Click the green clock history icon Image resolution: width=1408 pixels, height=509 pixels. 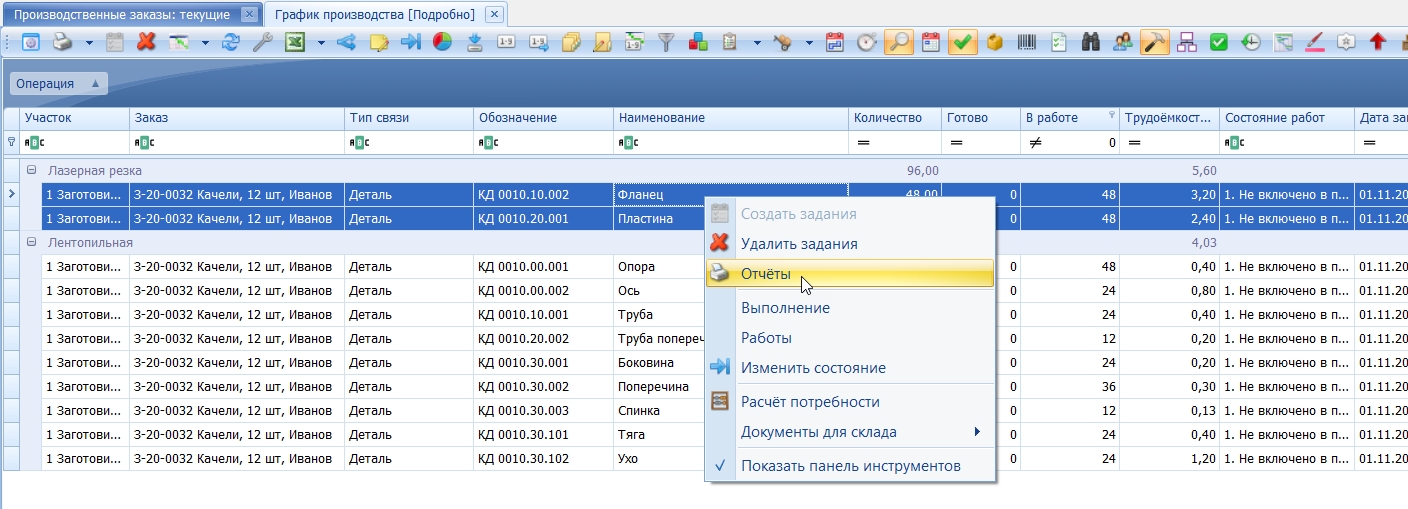[1251, 42]
